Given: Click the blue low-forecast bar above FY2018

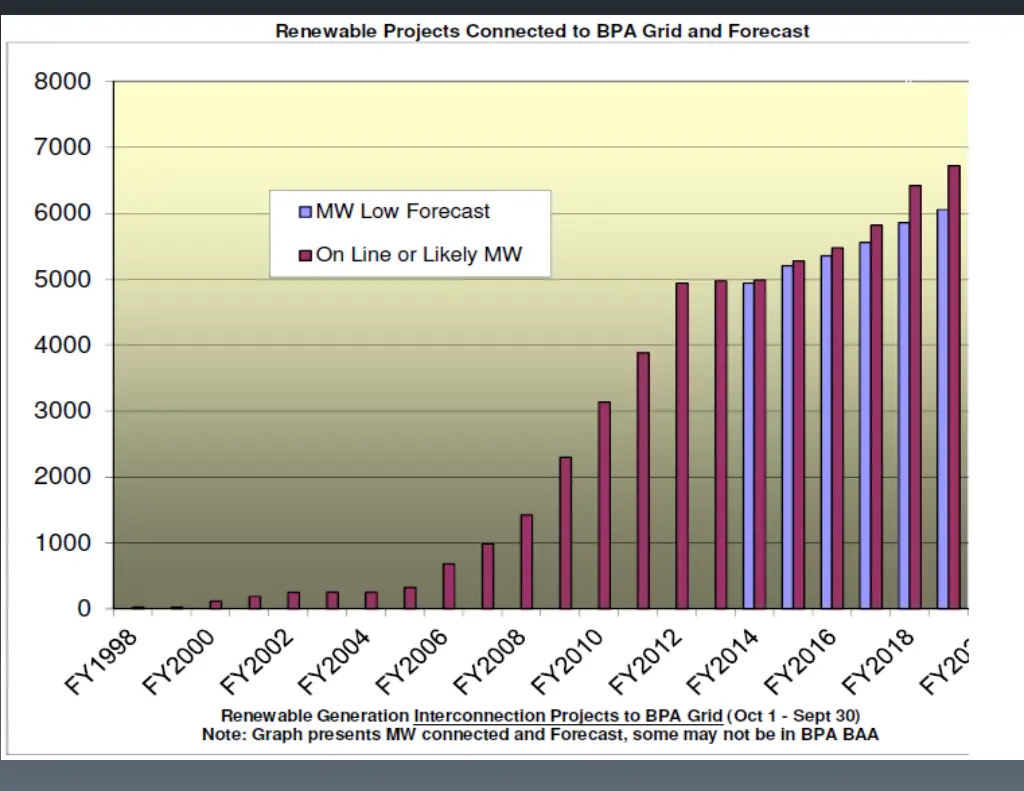Looking at the screenshot, I should coord(904,415).
